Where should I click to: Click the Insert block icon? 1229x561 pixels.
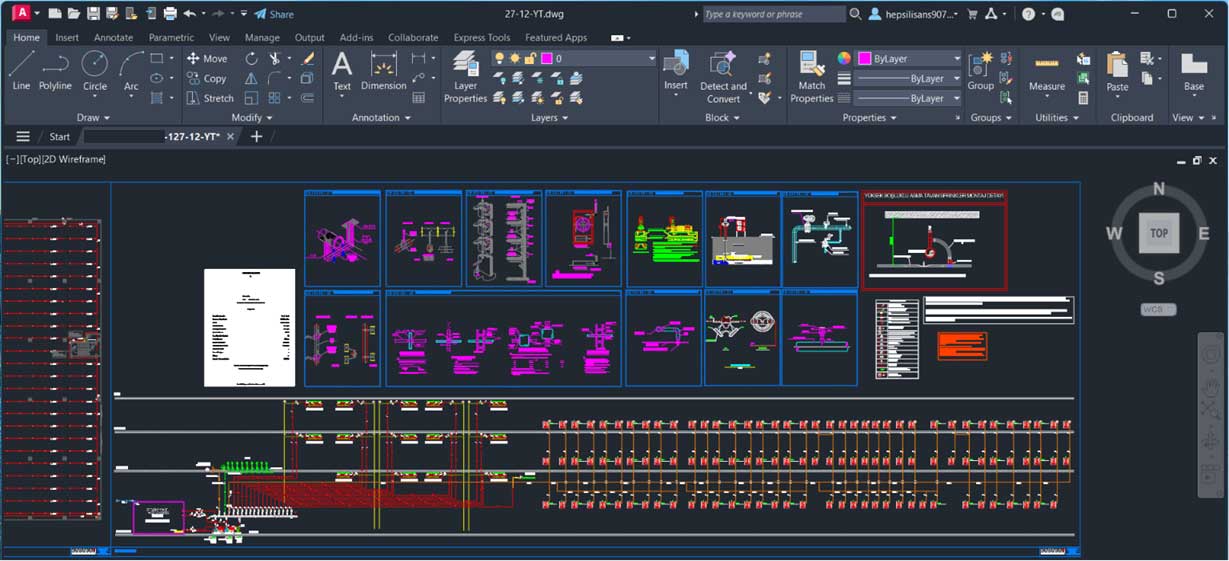[x=676, y=72]
